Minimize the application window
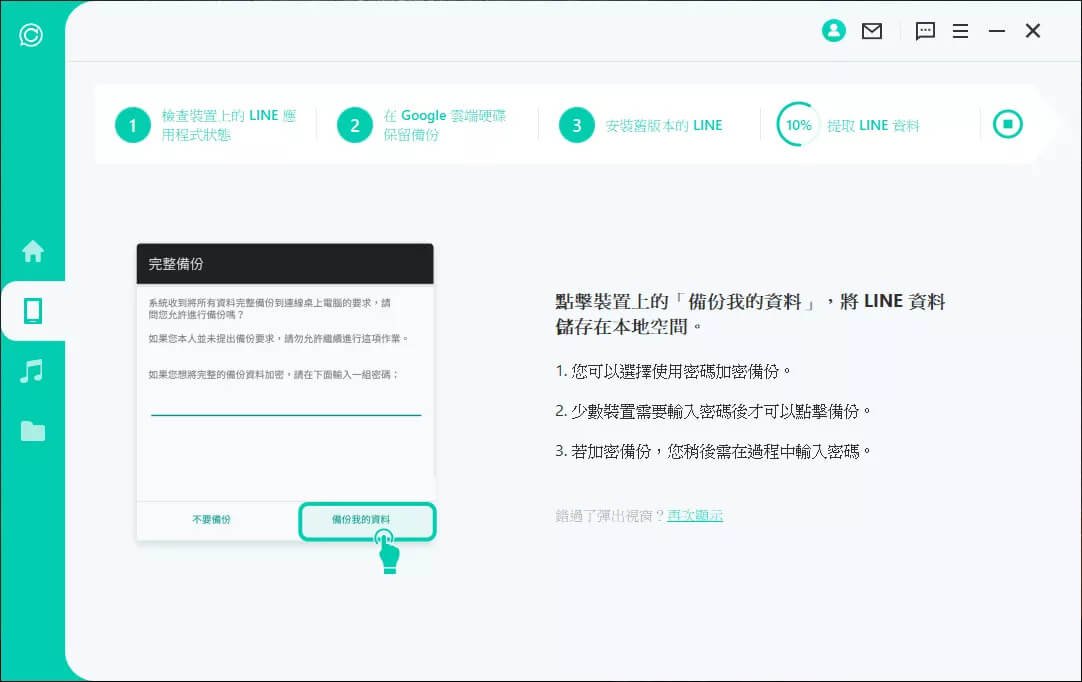Viewport: 1082px width, 682px height. tap(996, 31)
